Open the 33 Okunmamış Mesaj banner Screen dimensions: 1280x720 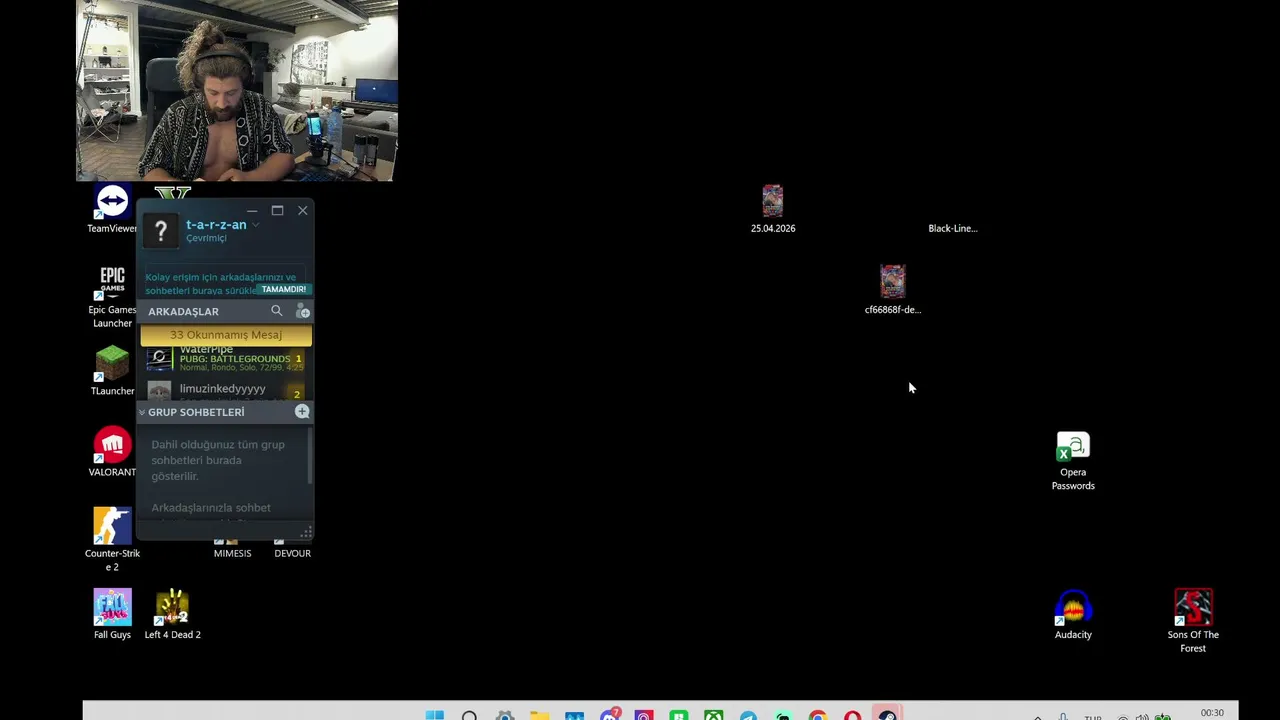[226, 335]
